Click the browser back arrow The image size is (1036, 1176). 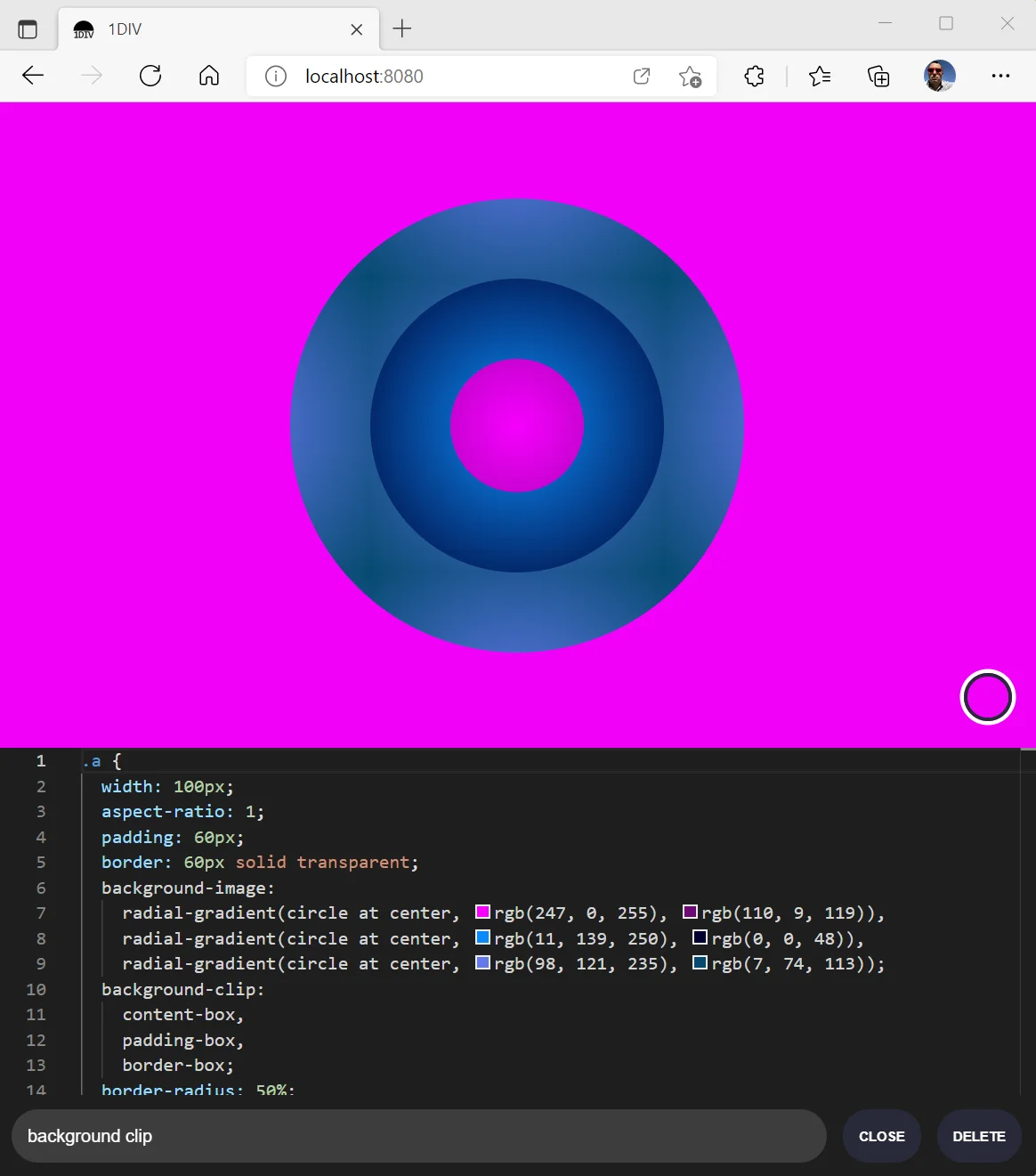coord(33,76)
